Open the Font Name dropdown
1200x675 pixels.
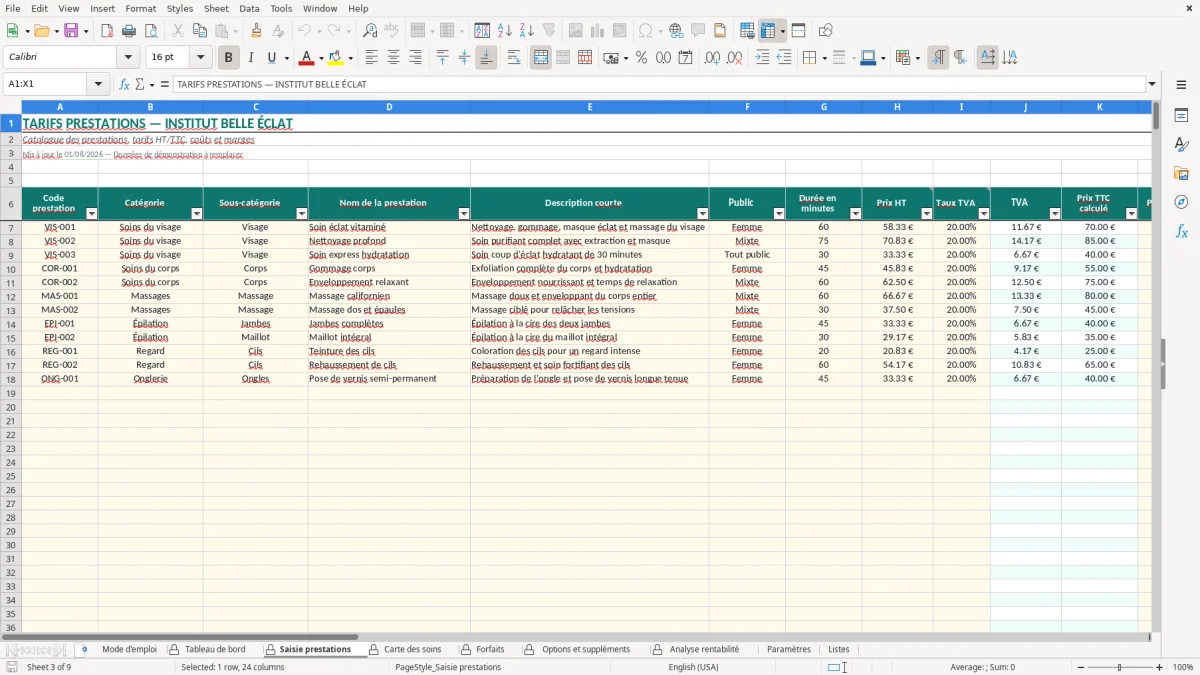click(x=128, y=58)
